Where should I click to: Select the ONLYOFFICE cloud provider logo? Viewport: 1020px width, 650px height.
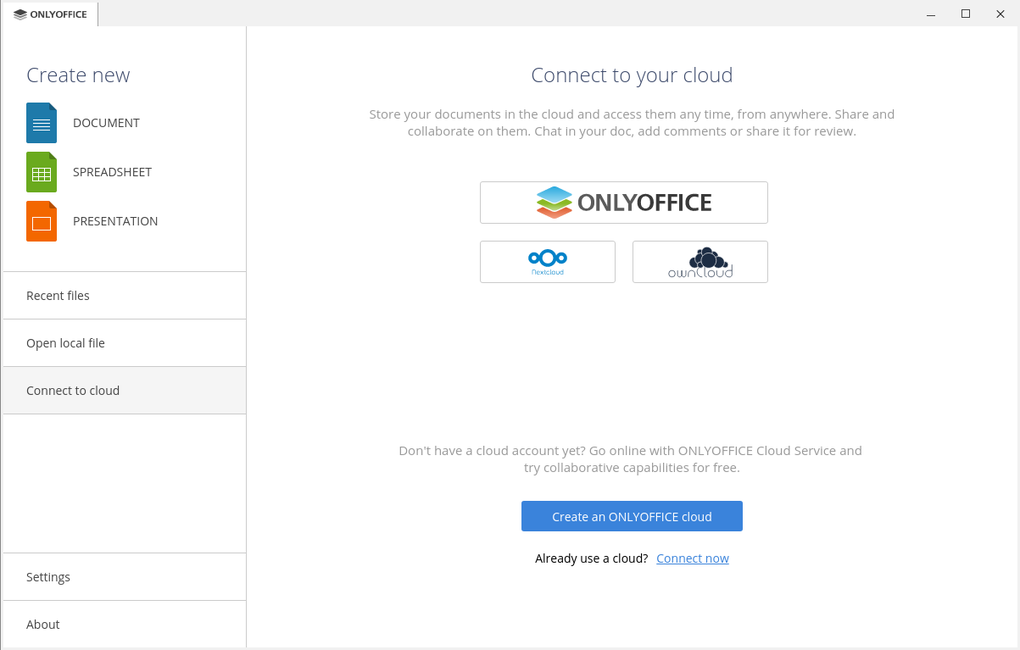click(623, 202)
